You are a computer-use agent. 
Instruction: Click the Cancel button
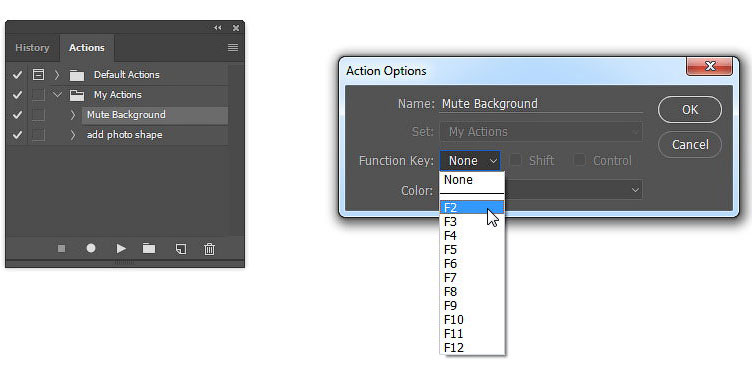click(690, 145)
